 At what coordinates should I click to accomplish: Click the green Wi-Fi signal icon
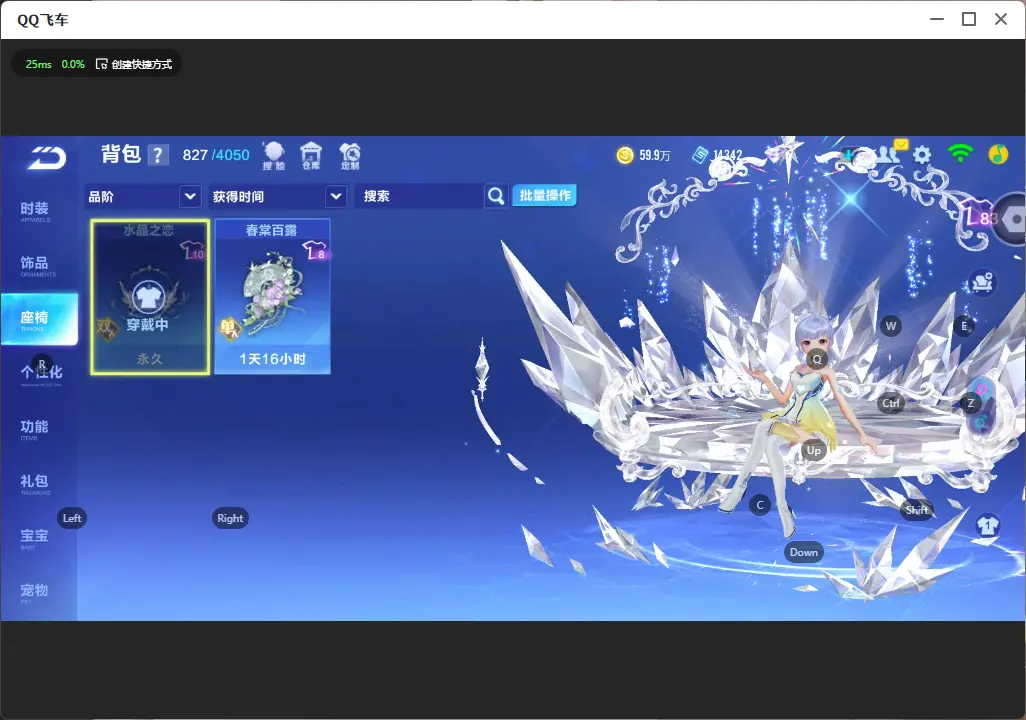pos(960,154)
